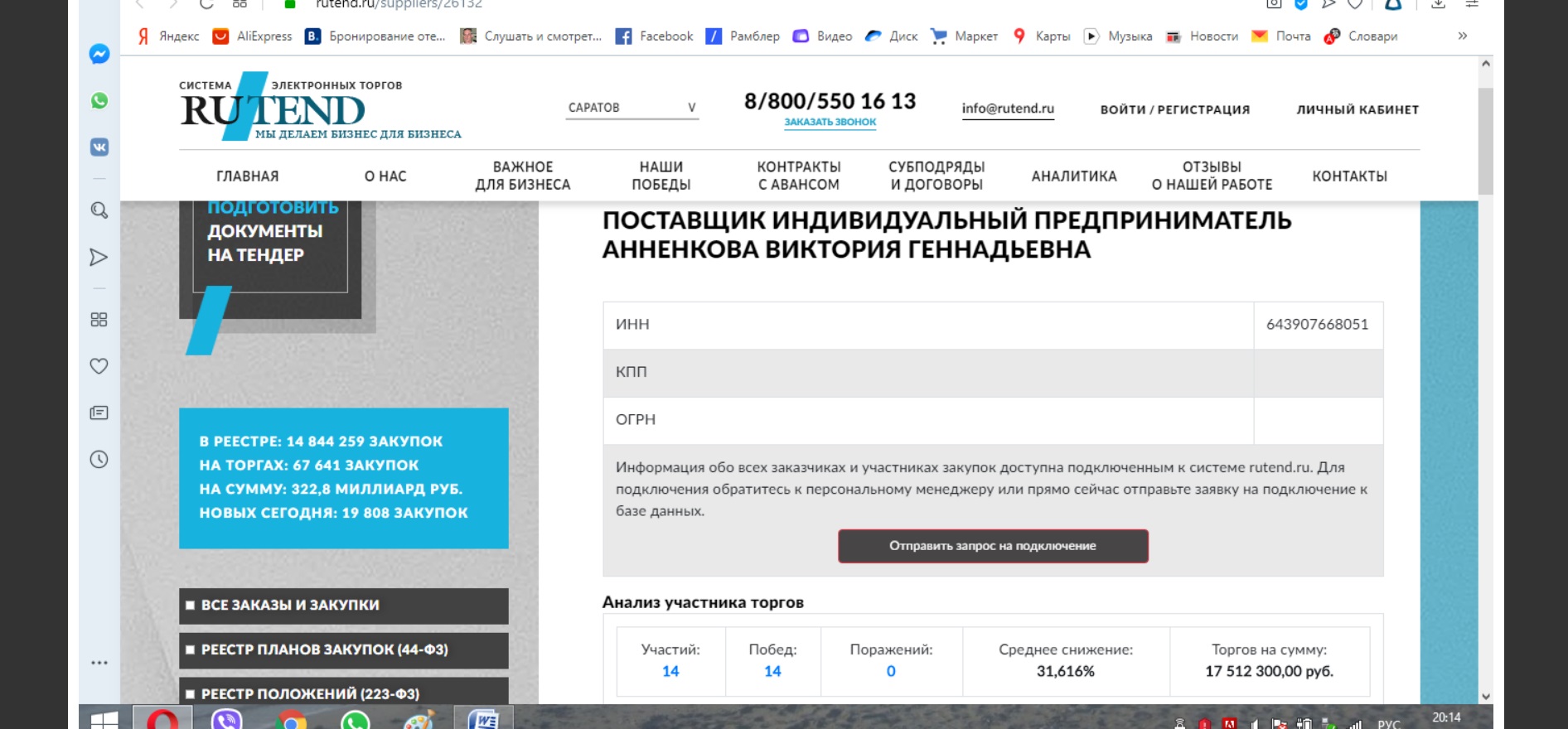The width and height of the screenshot is (1568, 729).
Task: Click the sidebar search magnifier icon
Action: click(x=99, y=210)
